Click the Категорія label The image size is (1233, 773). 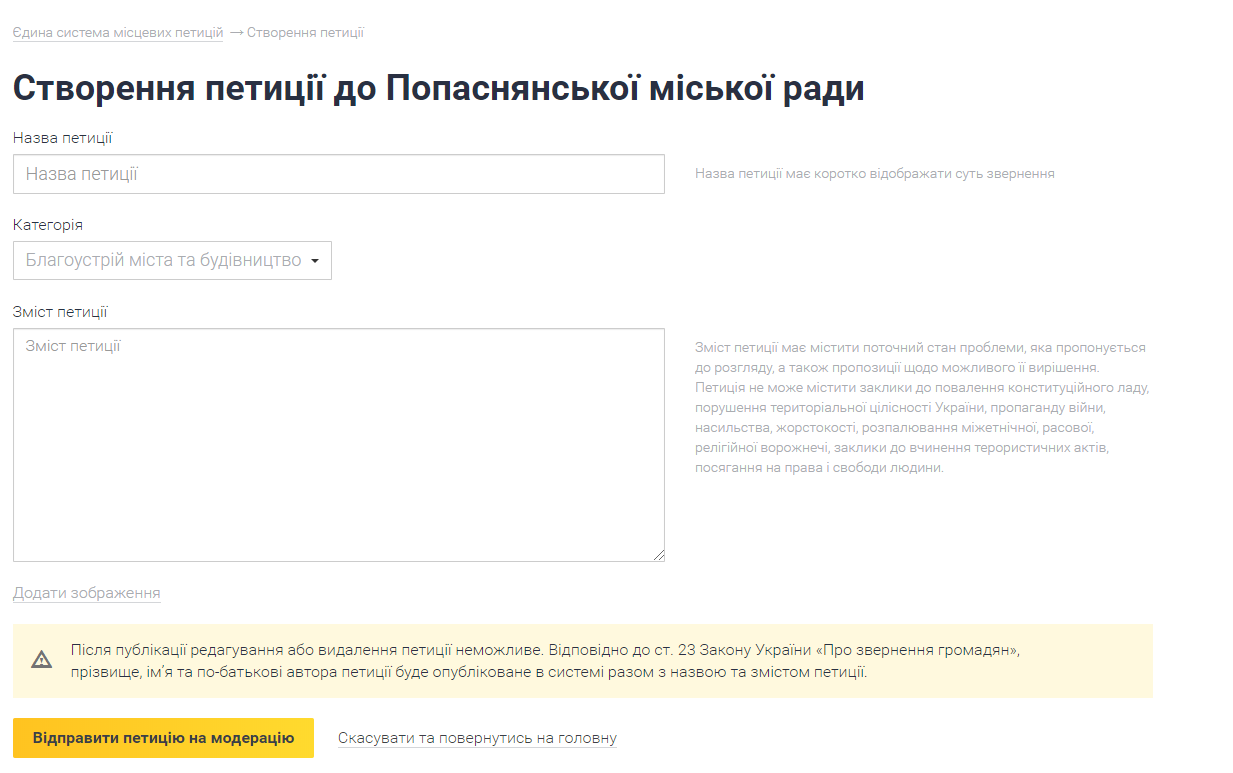point(48,225)
